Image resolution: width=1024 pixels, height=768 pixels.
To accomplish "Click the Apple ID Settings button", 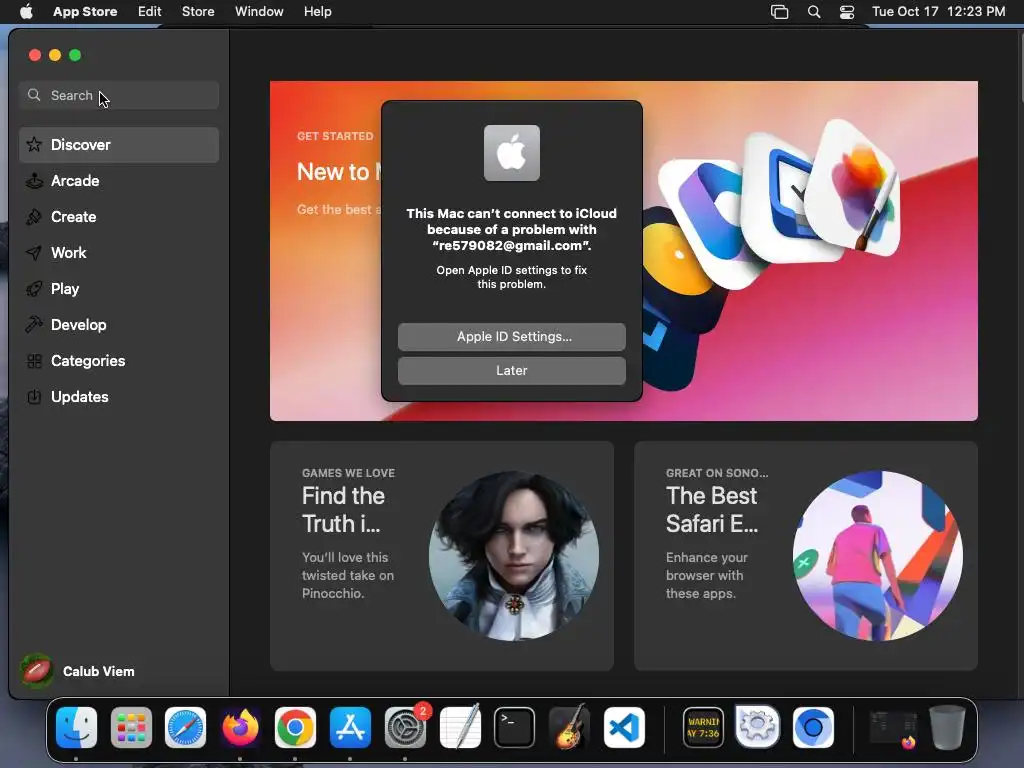I will [512, 337].
